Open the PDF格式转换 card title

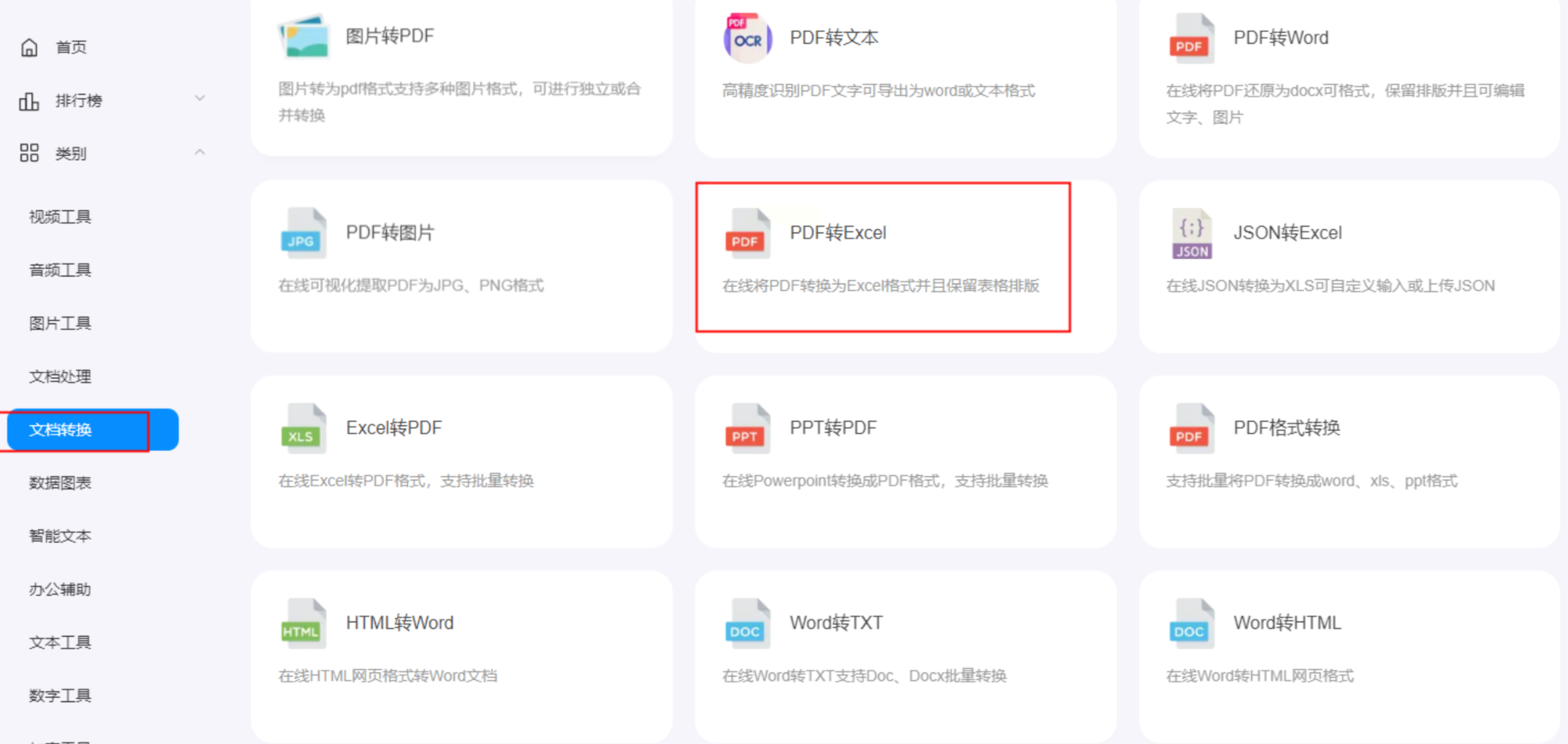[x=1286, y=428]
